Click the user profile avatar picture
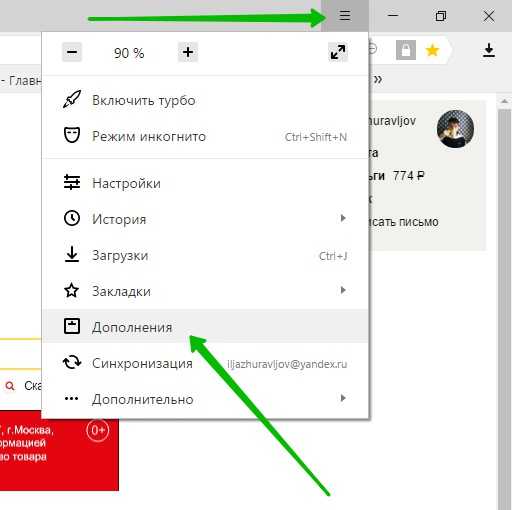The image size is (512, 510). coord(455,129)
